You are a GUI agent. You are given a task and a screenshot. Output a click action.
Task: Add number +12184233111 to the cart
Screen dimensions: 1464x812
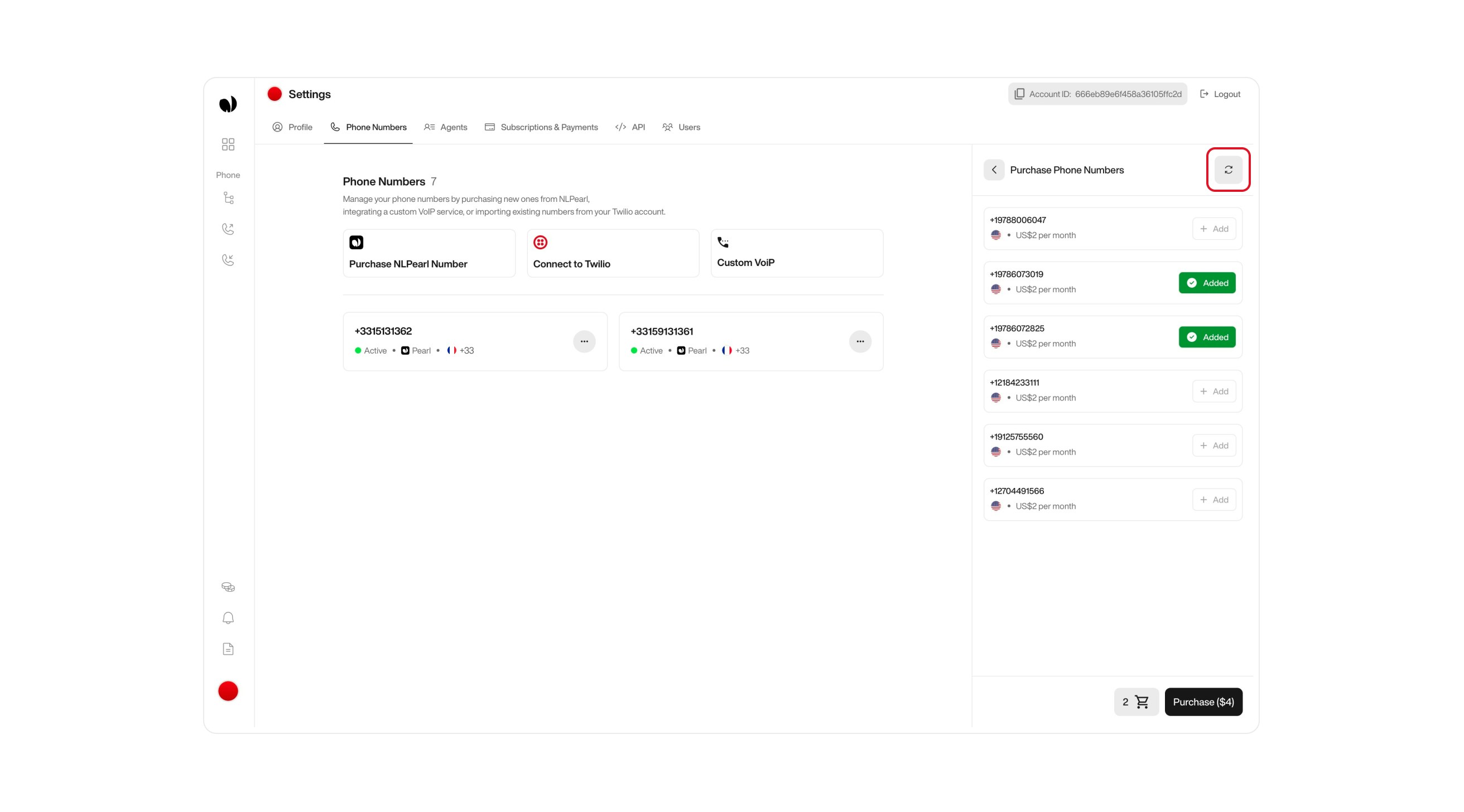[x=1214, y=391]
